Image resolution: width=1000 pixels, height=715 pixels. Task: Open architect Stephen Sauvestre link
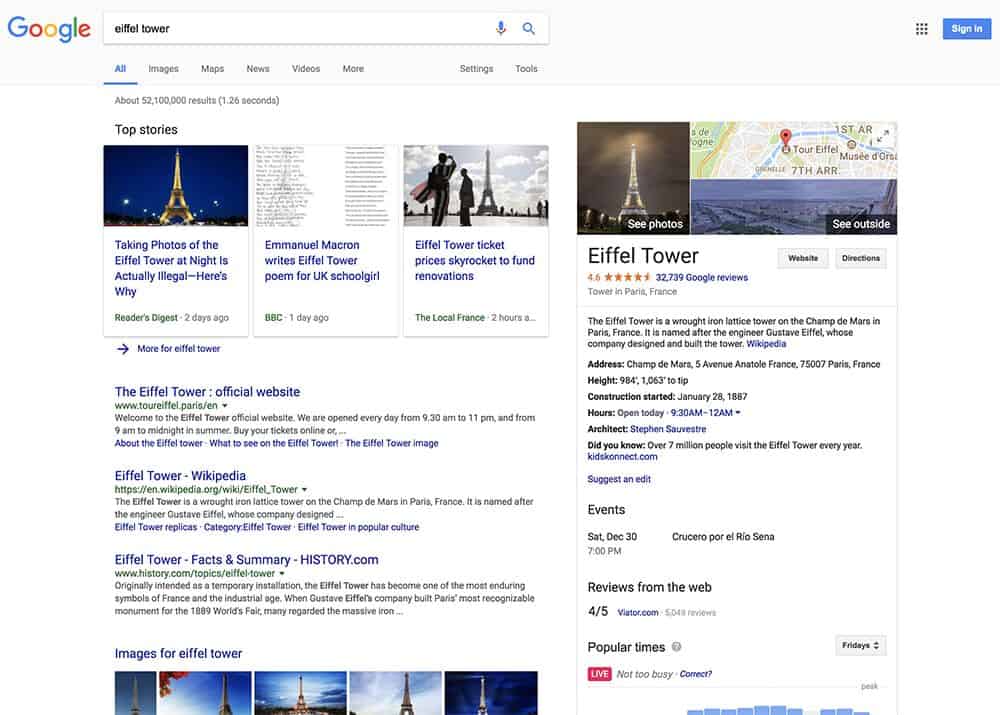[668, 429]
